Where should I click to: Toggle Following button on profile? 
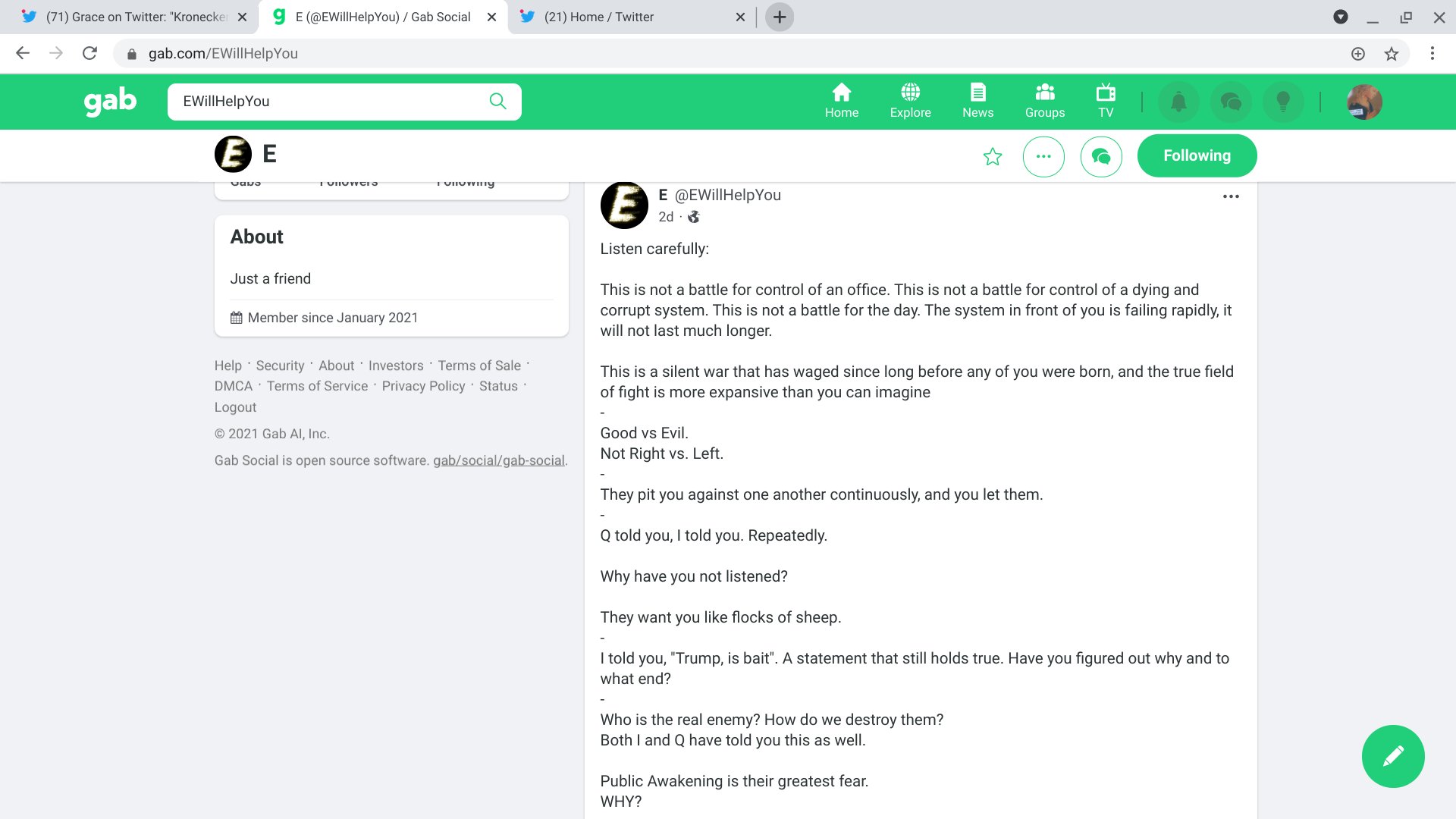tap(1197, 155)
